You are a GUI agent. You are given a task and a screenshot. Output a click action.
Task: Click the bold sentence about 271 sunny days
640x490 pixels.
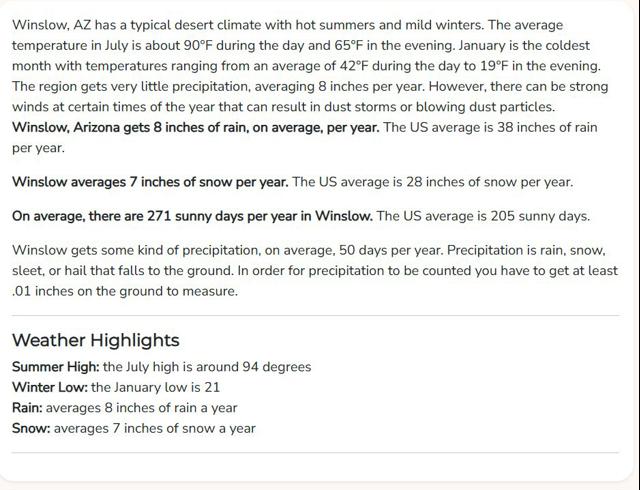click(192, 216)
